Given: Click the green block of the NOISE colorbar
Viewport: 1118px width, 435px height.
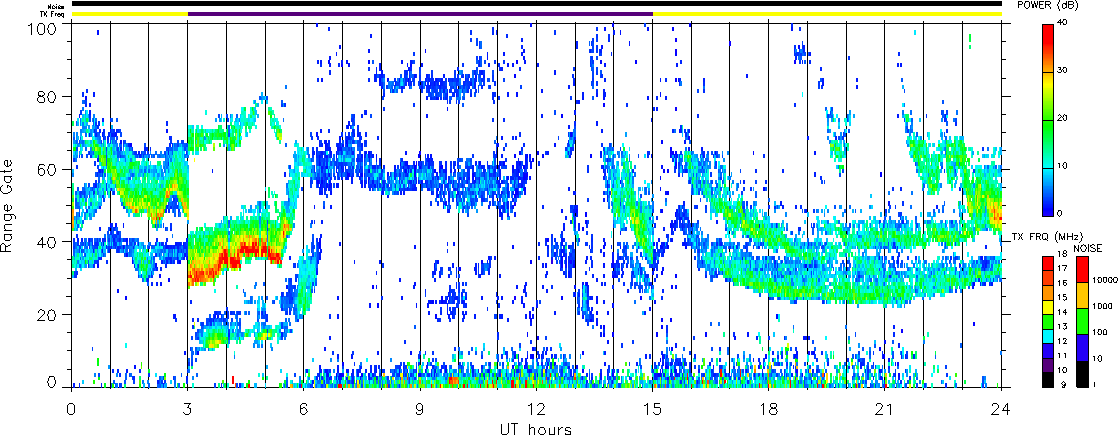Looking at the screenshot, I should [1083, 322].
